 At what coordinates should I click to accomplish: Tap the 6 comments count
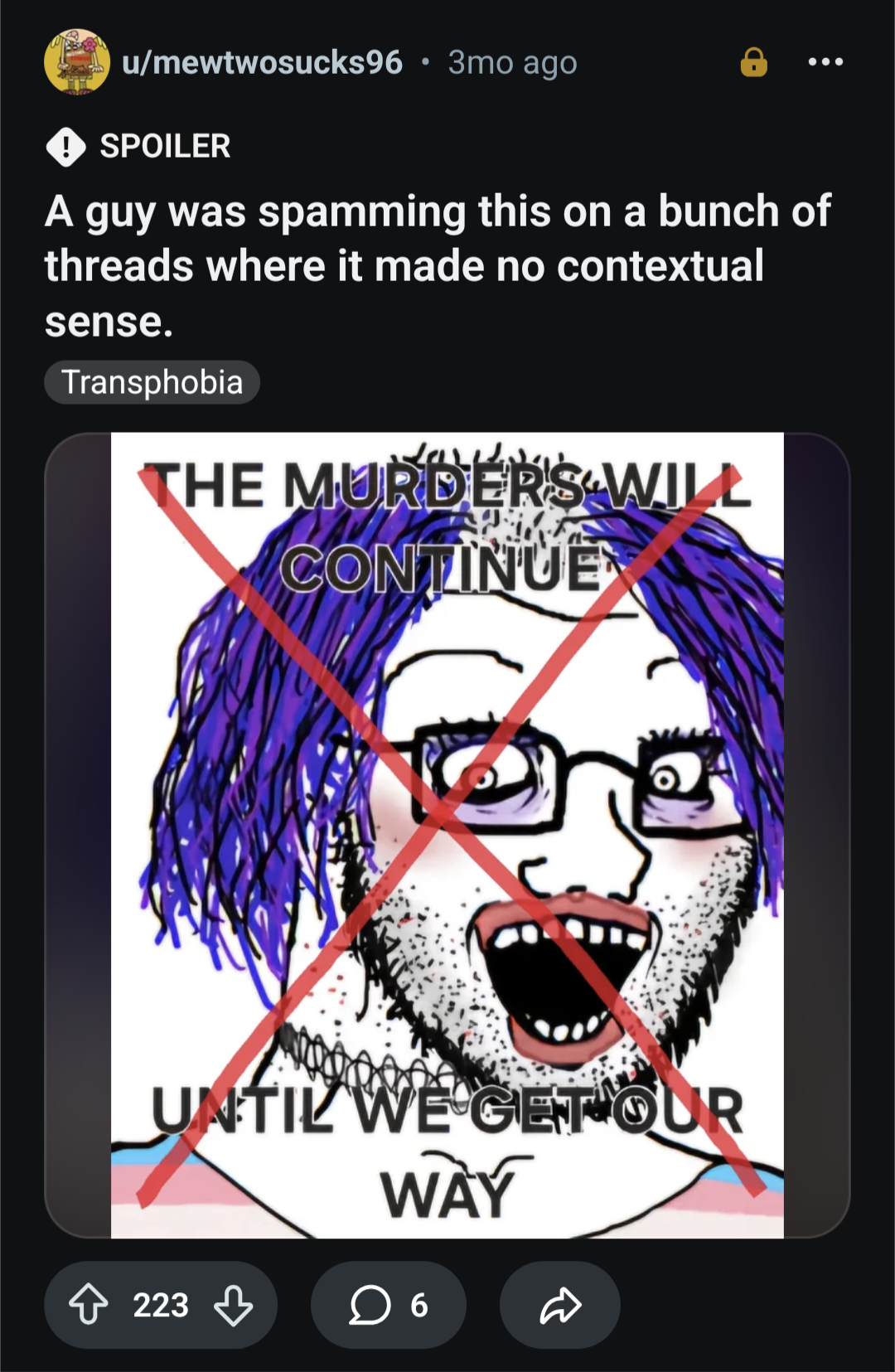pos(419,1305)
